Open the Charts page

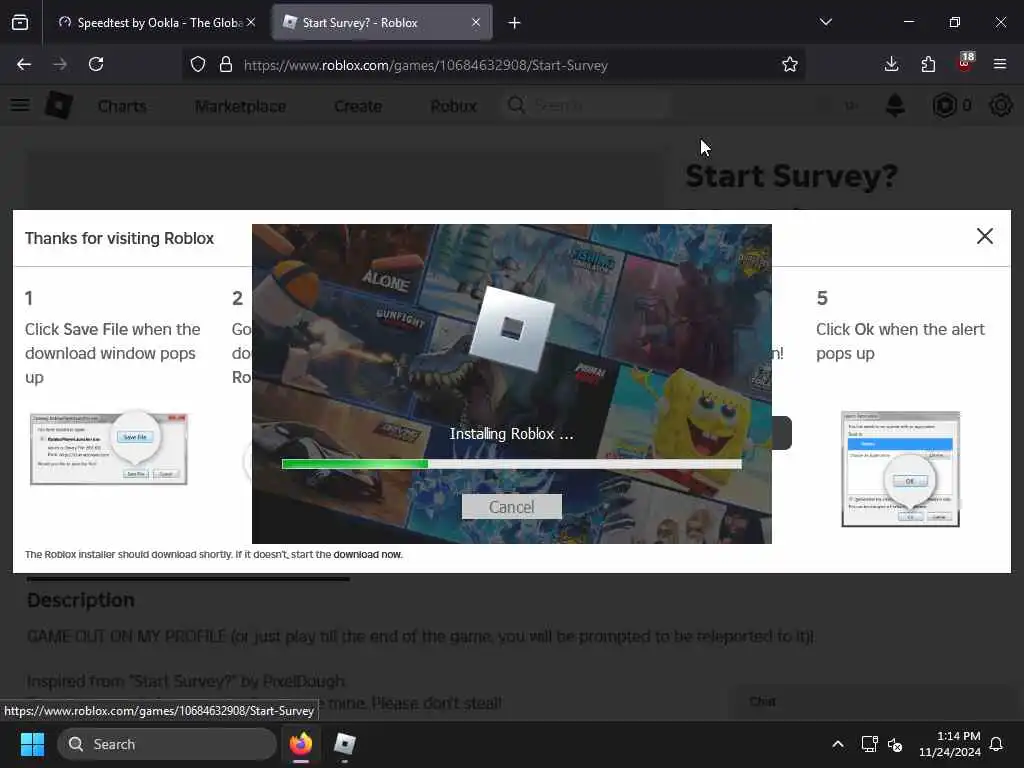point(122,106)
